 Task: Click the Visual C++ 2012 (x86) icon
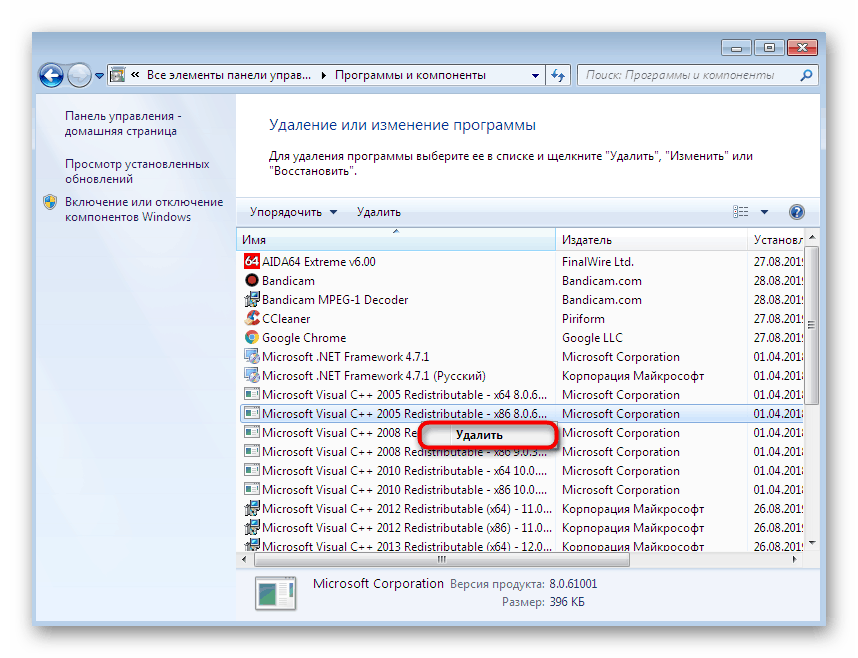click(251, 528)
